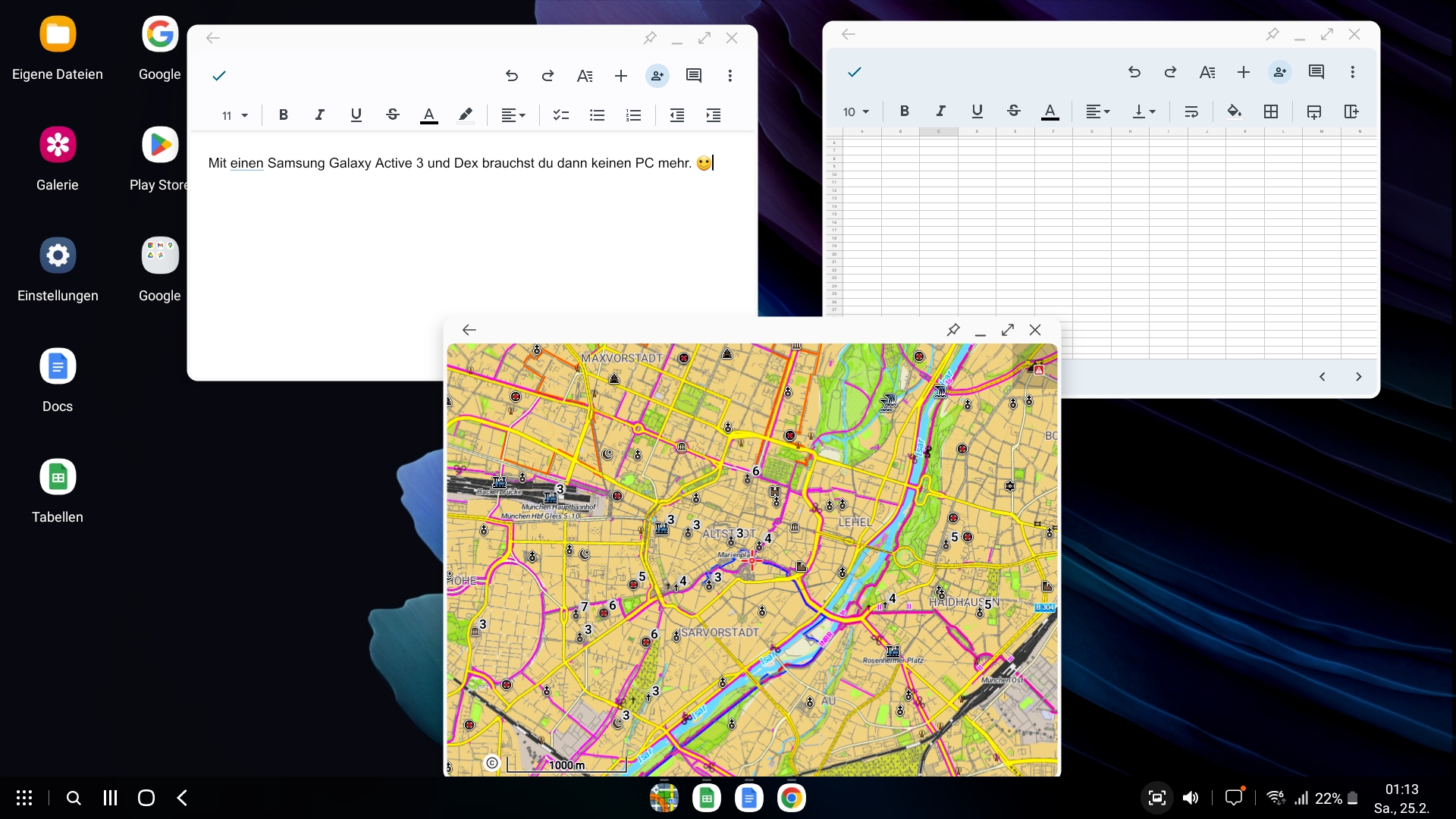The width and height of the screenshot is (1456, 819).
Task: Open text color picker in Docs window
Action: tap(428, 115)
